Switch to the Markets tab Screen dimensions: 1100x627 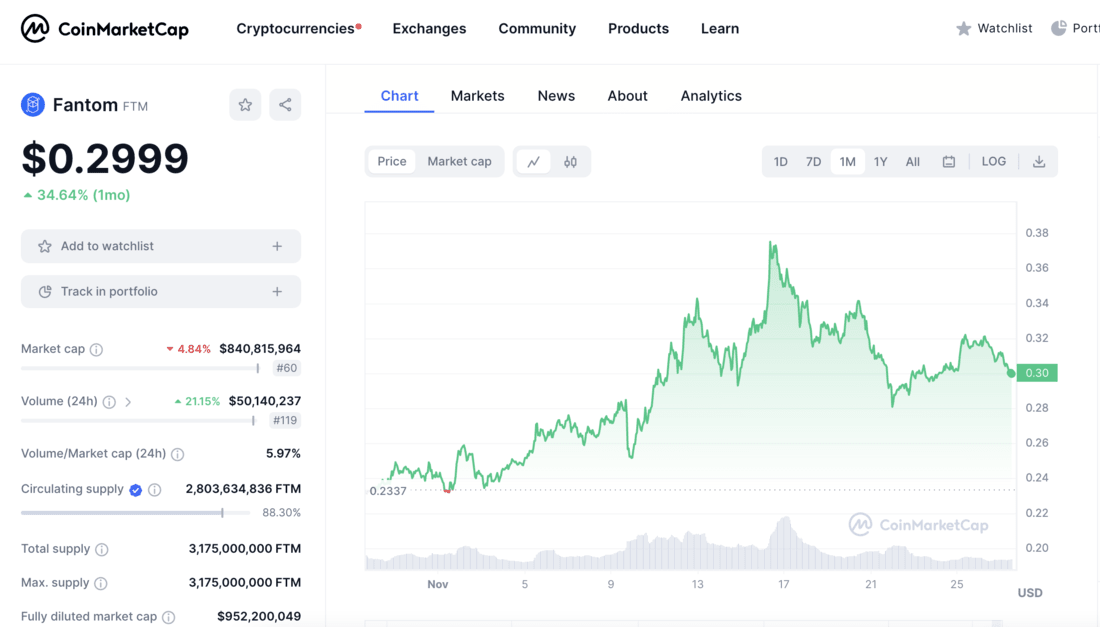[x=477, y=95]
